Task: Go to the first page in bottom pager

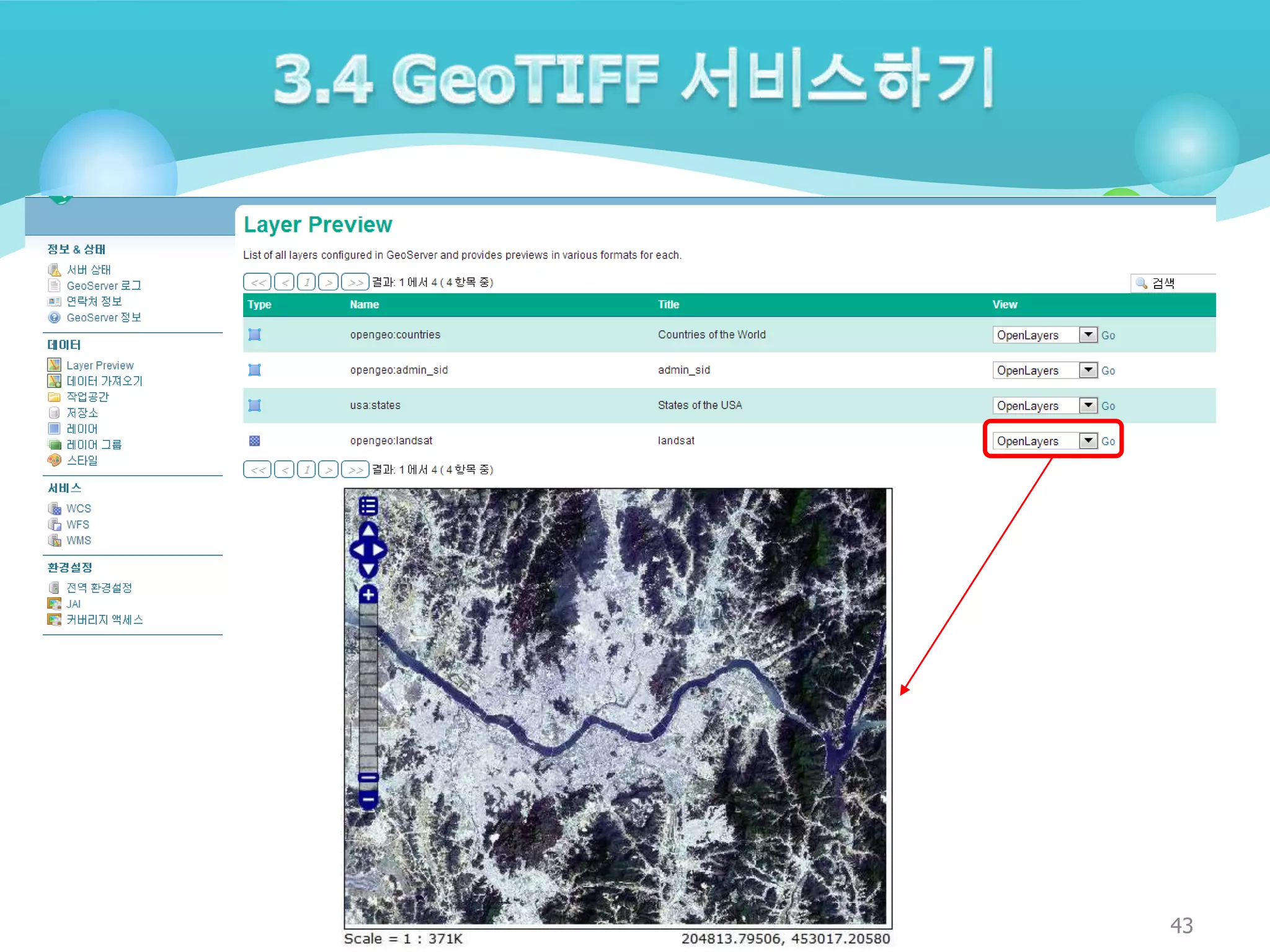Action: pos(257,469)
